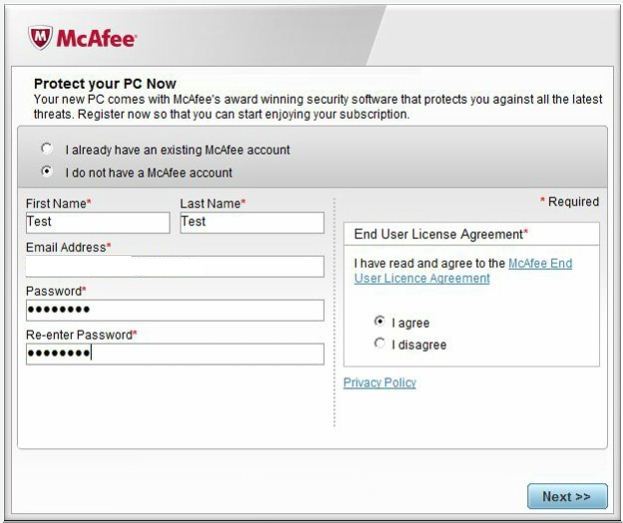Click the Re-enter Password field
This screenshot has height=523, width=623.
pos(175,354)
